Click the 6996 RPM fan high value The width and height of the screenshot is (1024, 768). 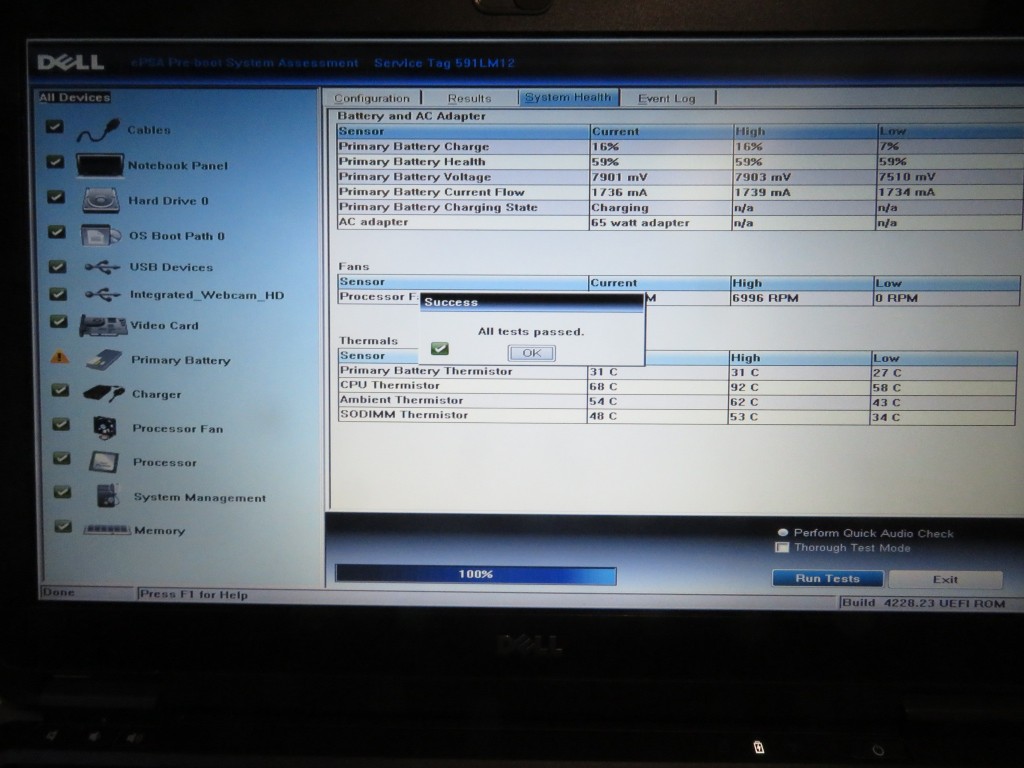click(765, 298)
